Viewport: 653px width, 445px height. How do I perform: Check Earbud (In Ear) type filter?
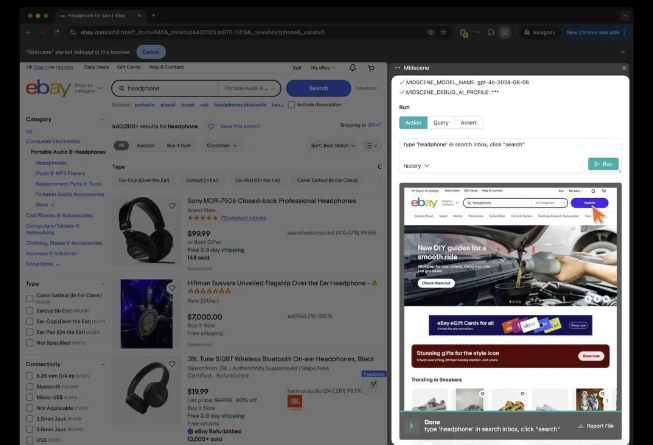click(29, 311)
